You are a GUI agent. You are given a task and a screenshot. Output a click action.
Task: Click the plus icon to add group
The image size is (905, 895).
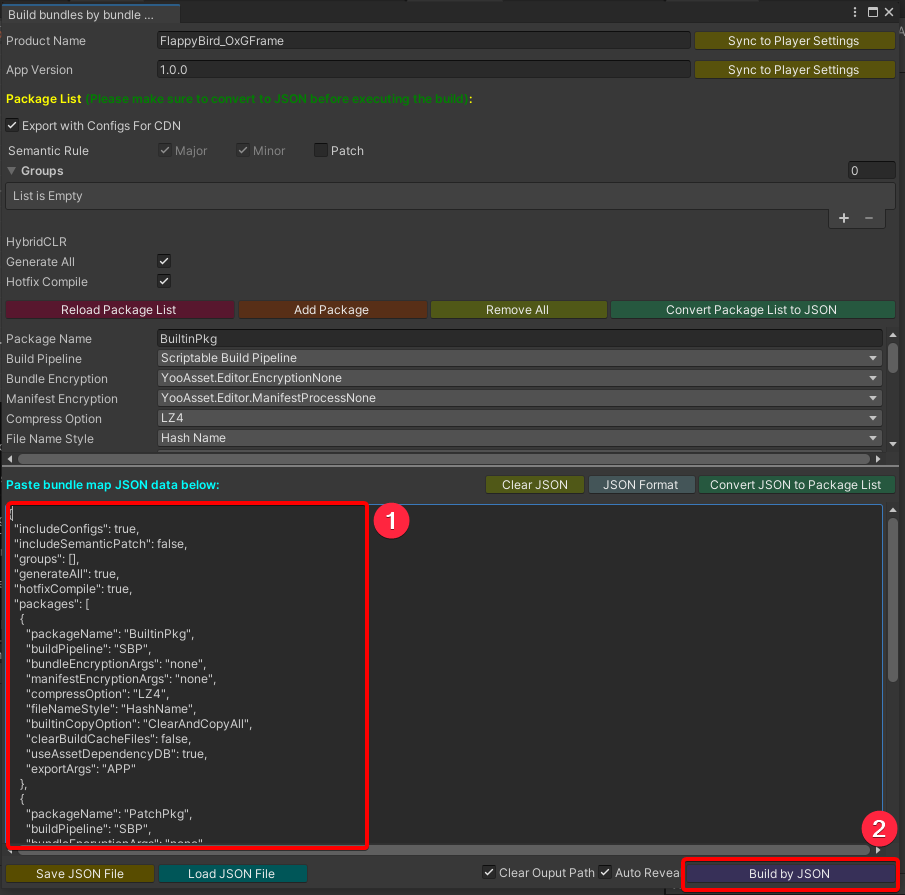844,218
